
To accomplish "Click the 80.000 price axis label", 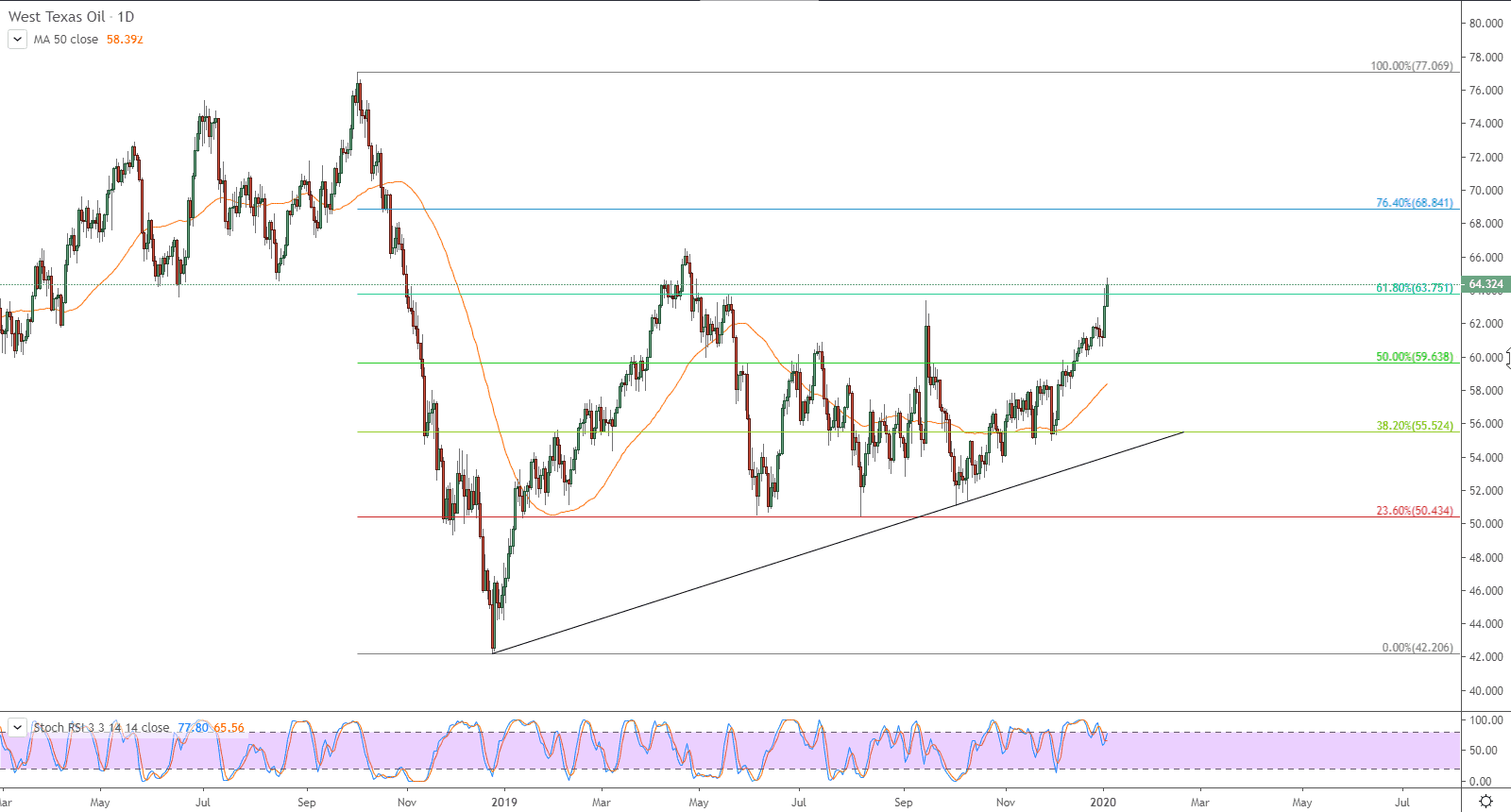I will [x=1486, y=24].
